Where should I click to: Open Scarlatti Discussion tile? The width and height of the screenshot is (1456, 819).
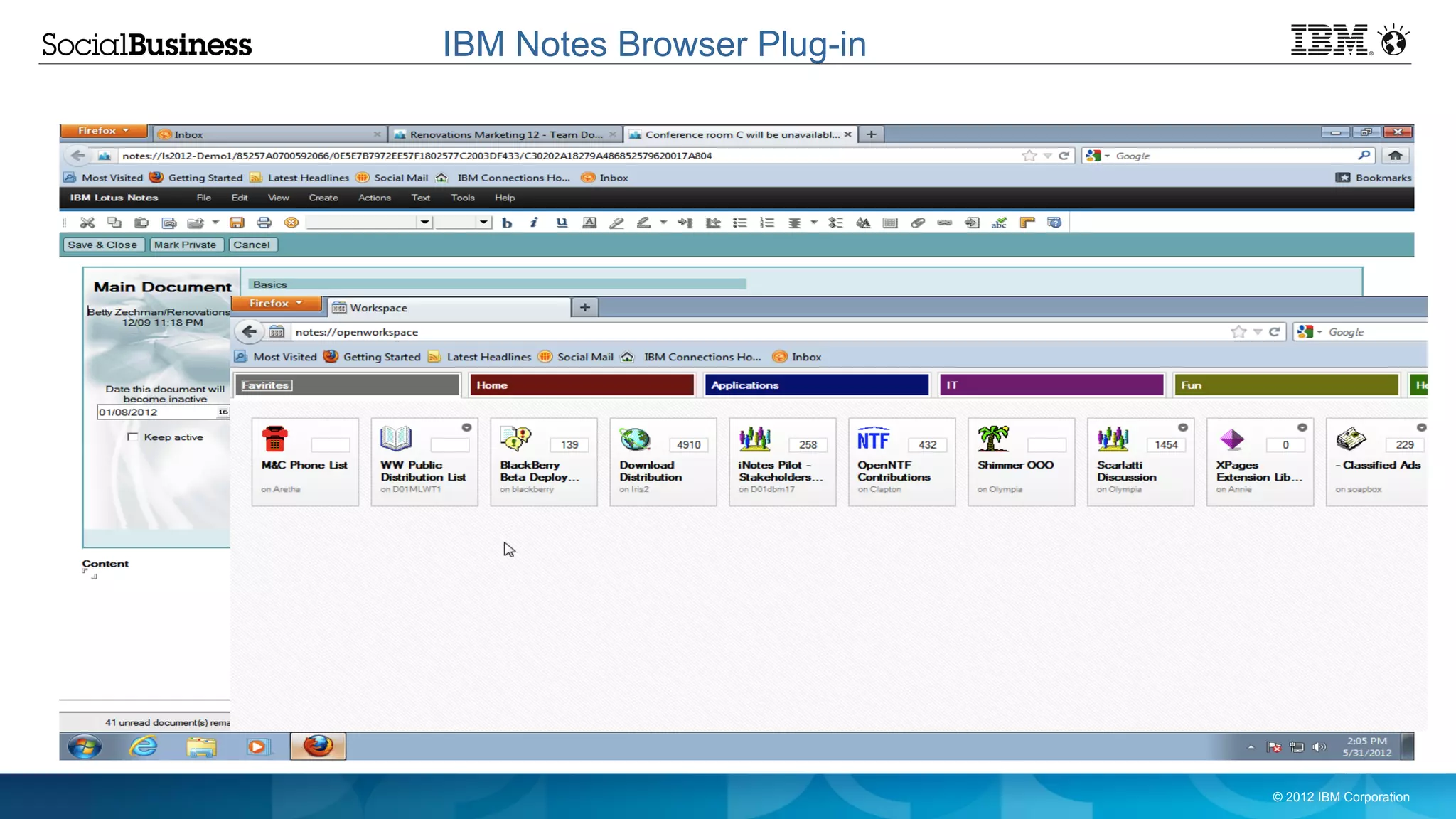pyautogui.click(x=1141, y=461)
